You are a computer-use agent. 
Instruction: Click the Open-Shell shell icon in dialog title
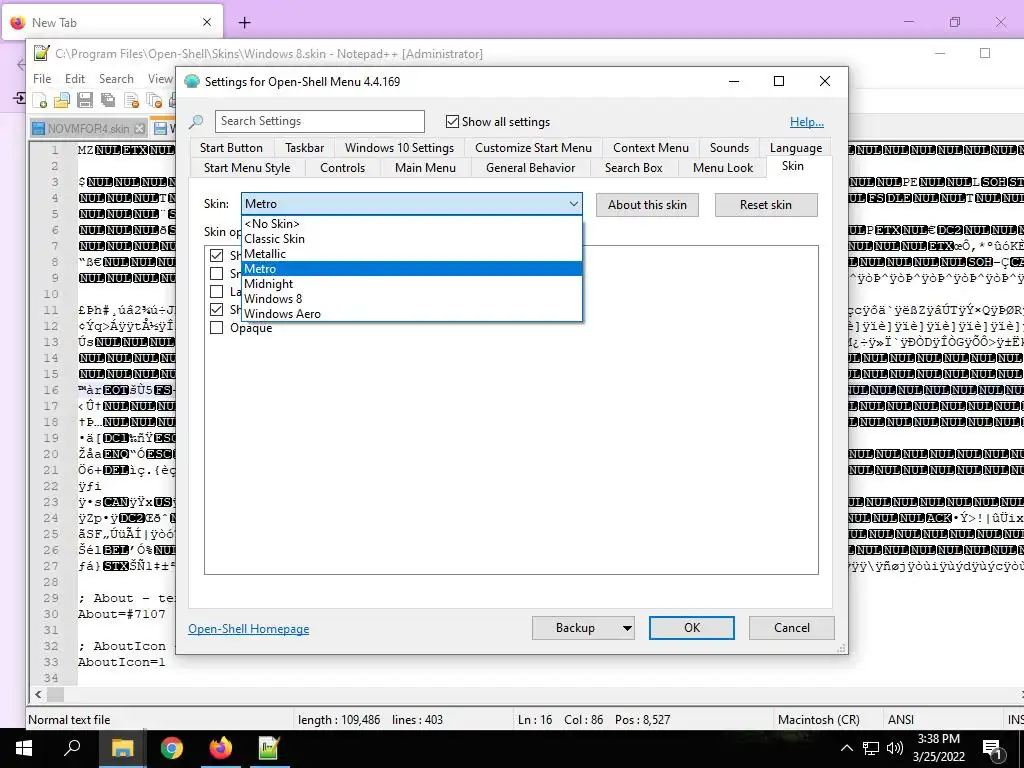pyautogui.click(x=192, y=82)
